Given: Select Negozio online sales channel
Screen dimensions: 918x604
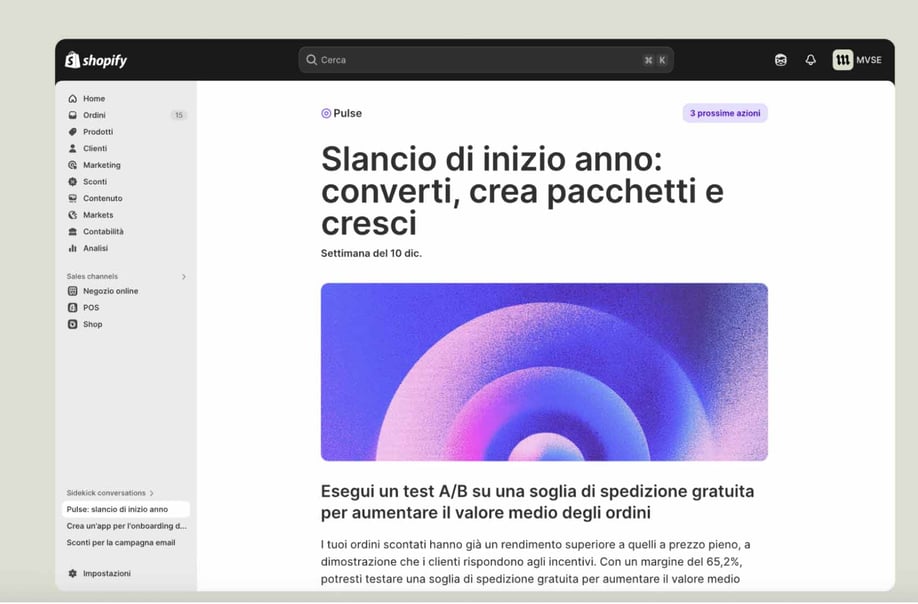Looking at the screenshot, I should click(110, 291).
